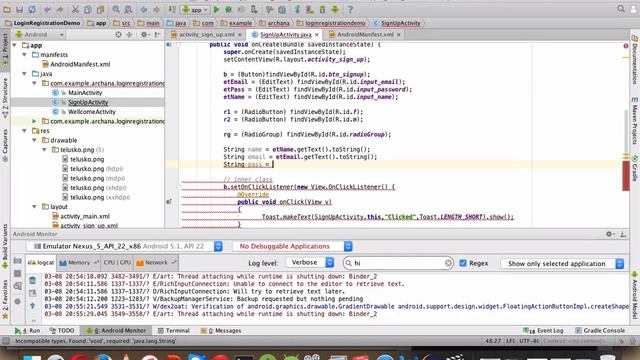
Task: Open Show only selected application dropdown
Action: click(562, 264)
